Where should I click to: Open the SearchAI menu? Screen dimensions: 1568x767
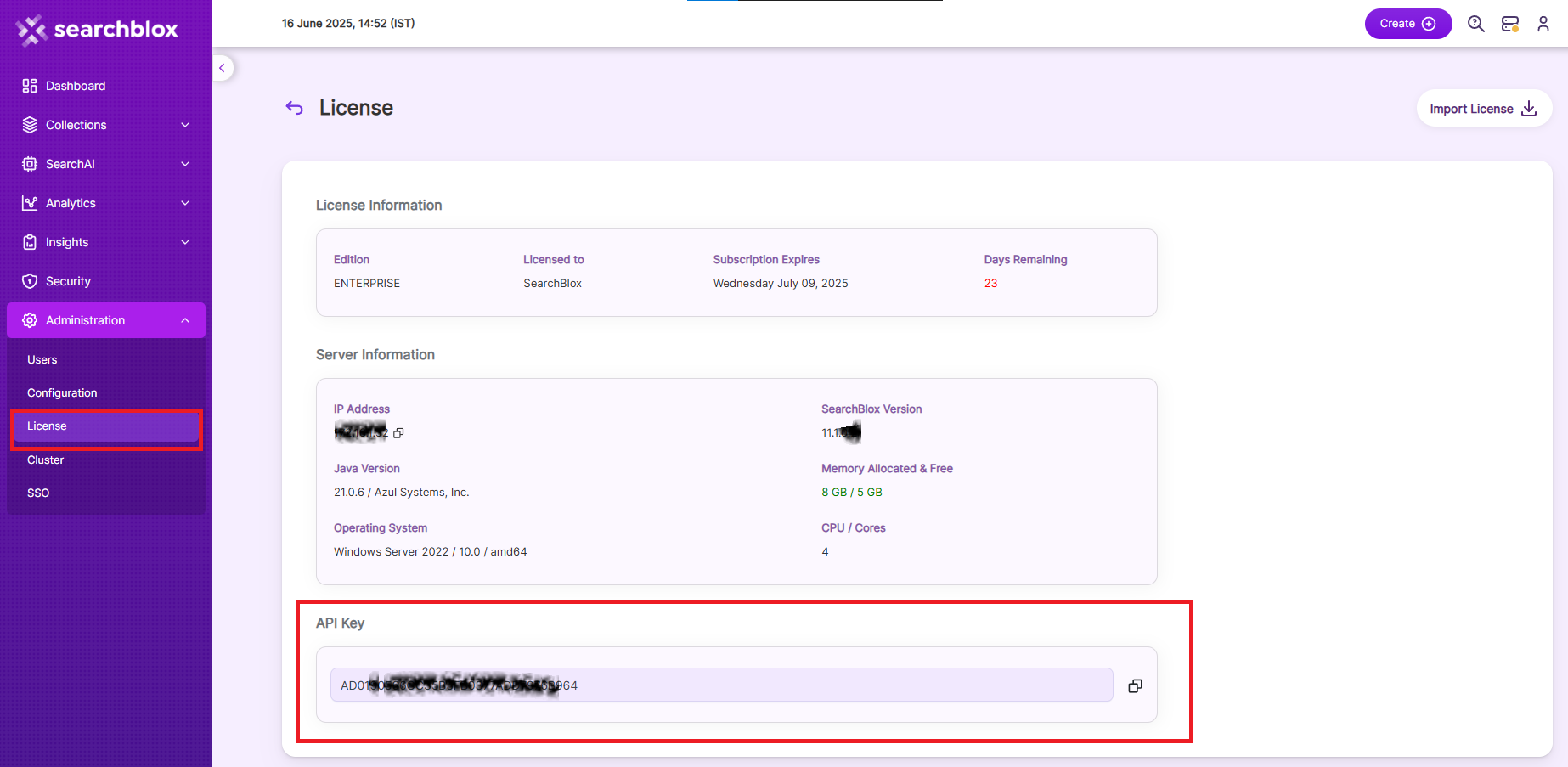pyautogui.click(x=105, y=164)
